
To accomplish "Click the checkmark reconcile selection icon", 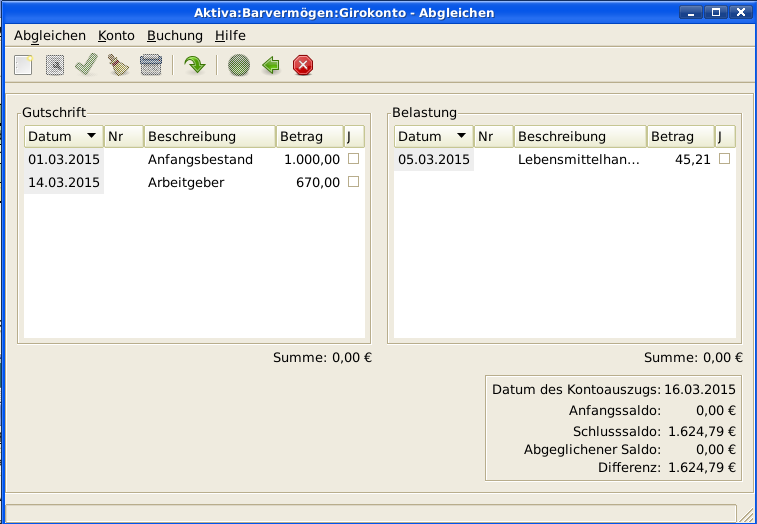I will point(86,66).
